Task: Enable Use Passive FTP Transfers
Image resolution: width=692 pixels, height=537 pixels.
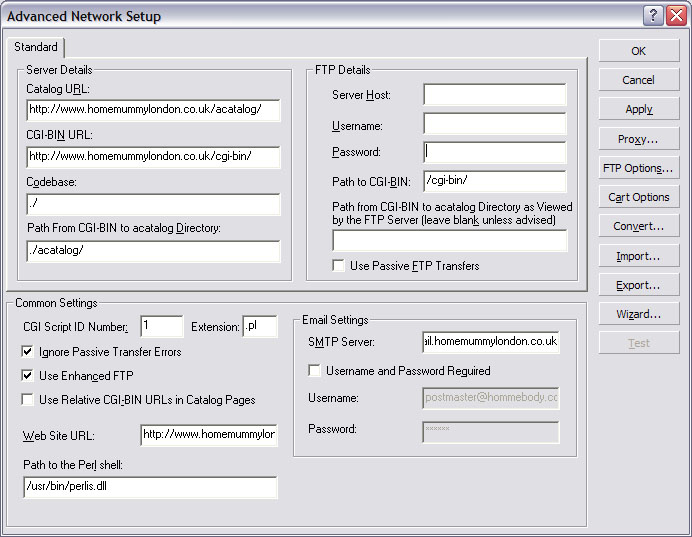Action: [x=340, y=266]
